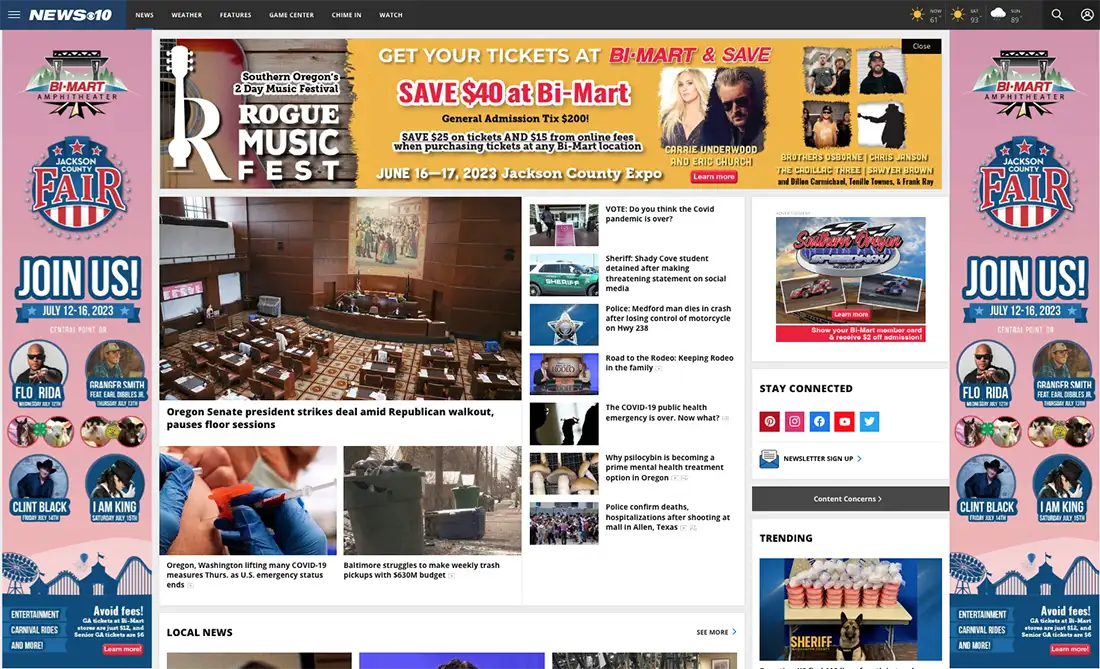
Task: Open VOTE Covid pandemic over headline
Action: [x=659, y=214]
